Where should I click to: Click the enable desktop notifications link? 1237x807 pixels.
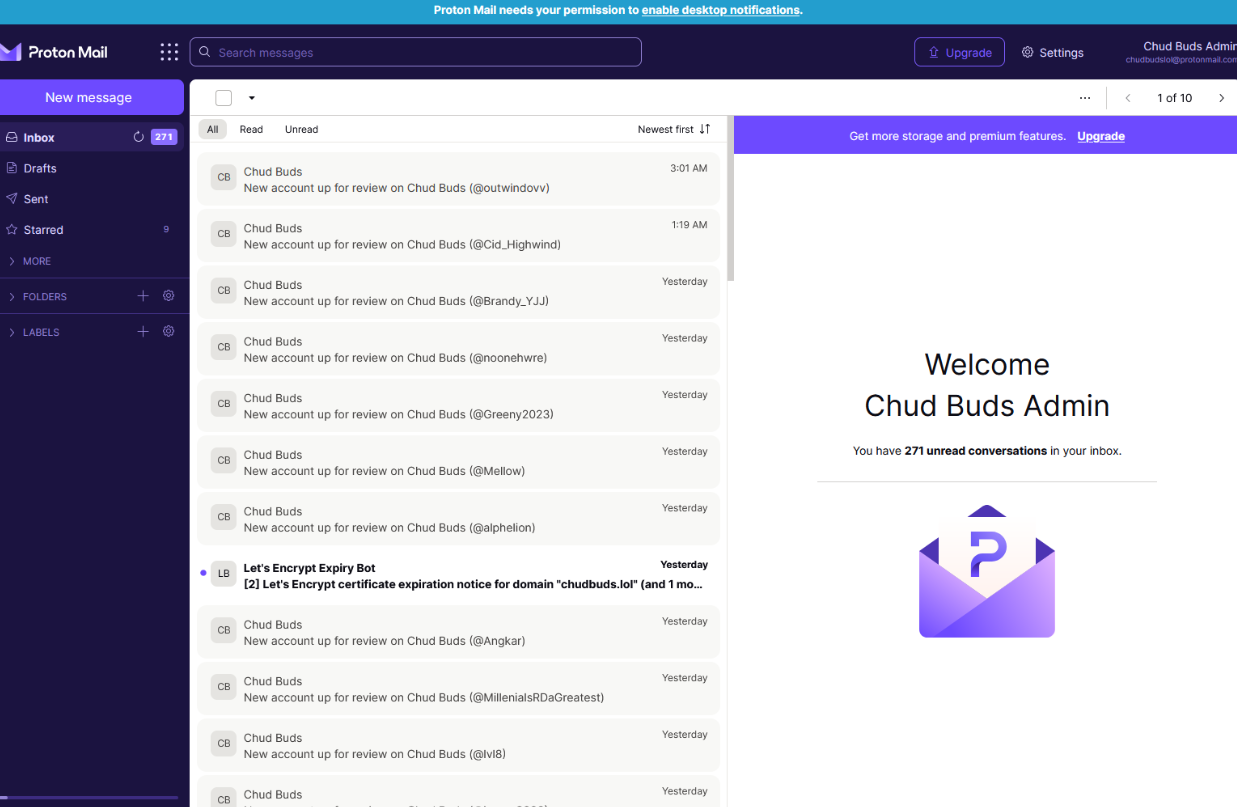click(721, 10)
